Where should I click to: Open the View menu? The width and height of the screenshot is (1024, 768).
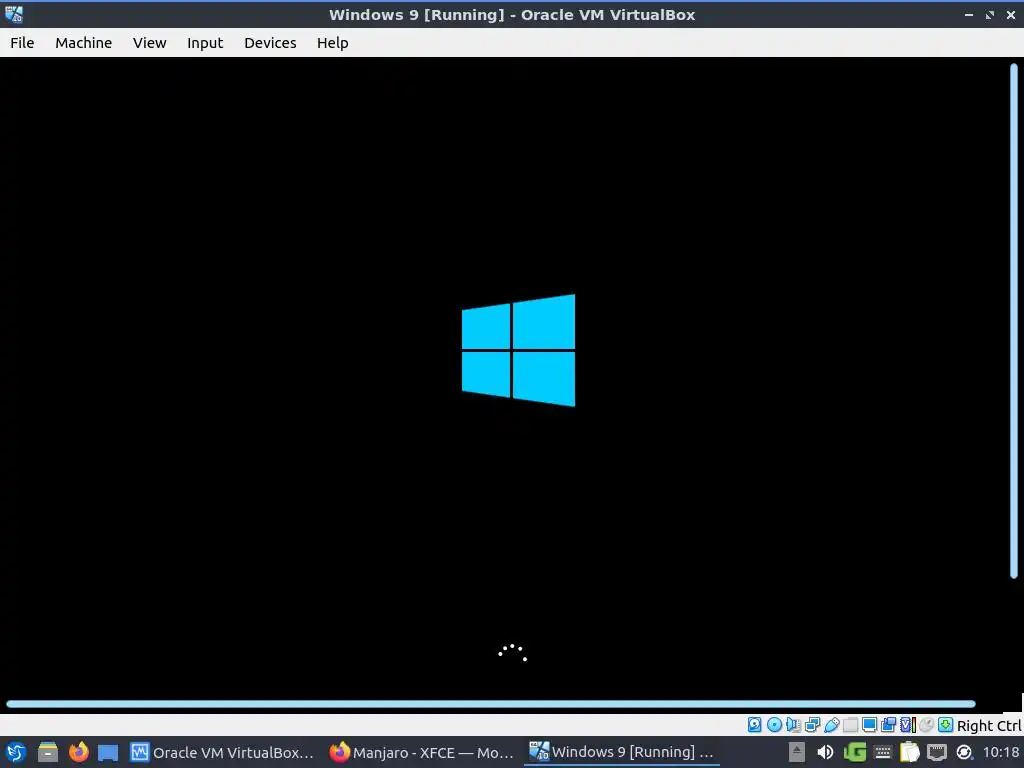click(x=150, y=43)
